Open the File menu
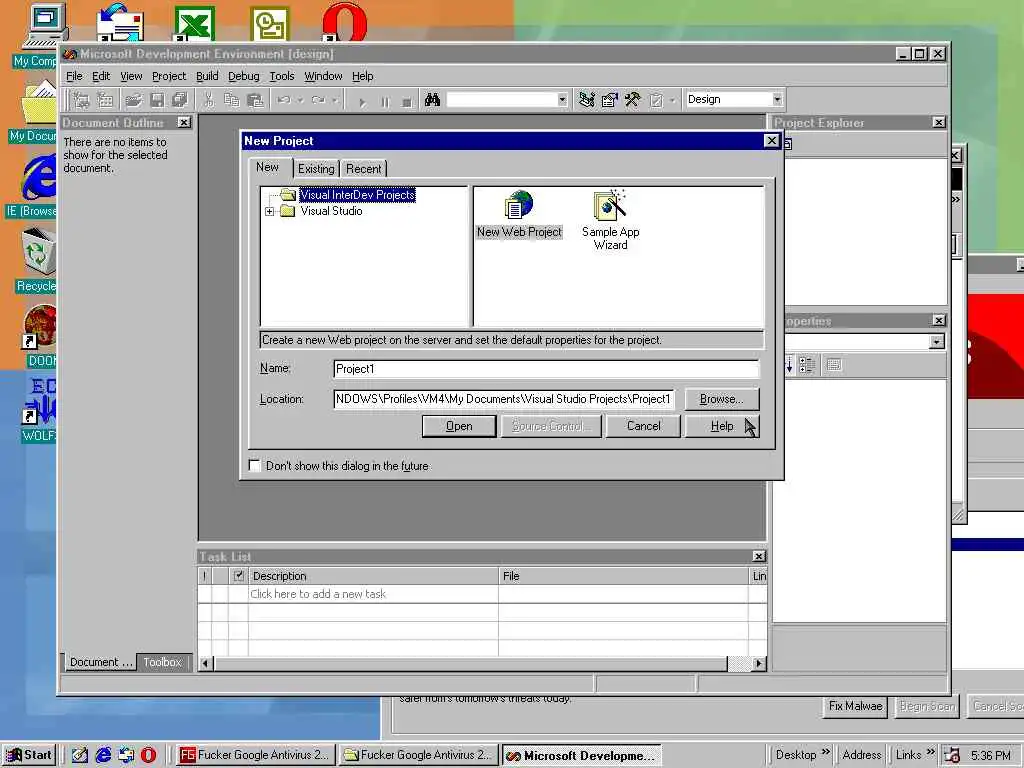 point(74,76)
